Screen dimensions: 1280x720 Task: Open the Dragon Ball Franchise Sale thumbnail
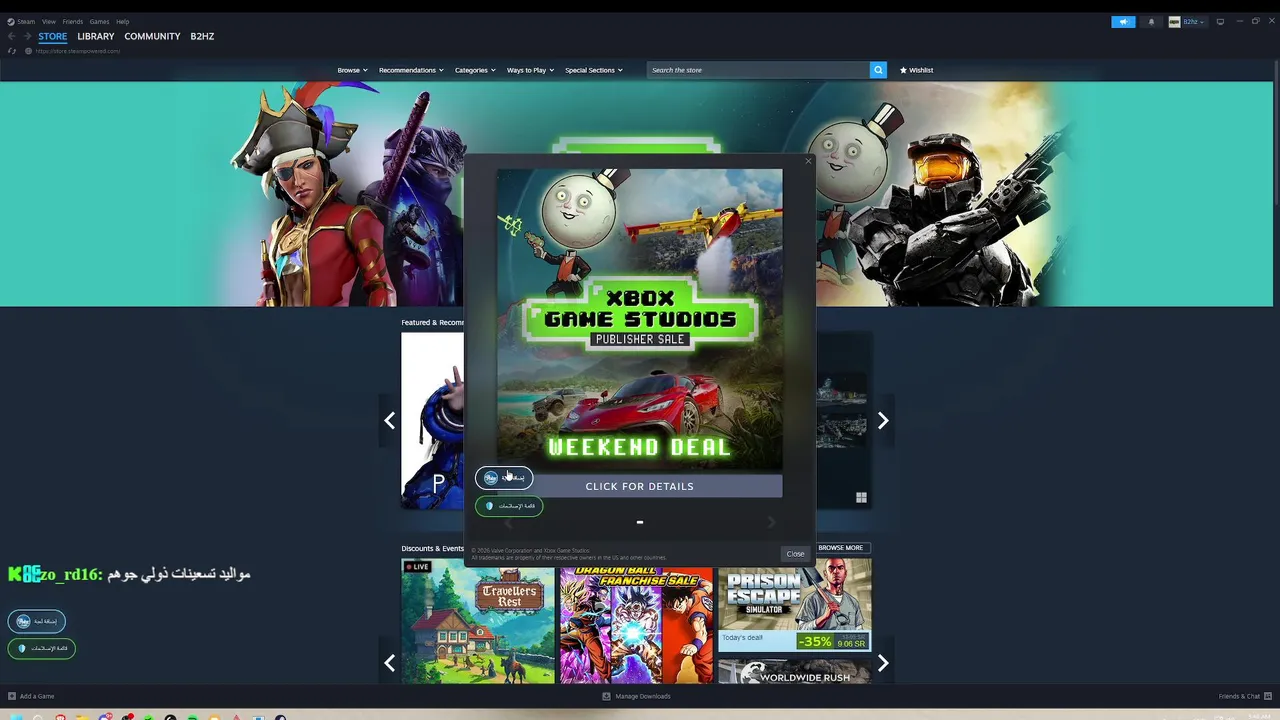pos(636,625)
